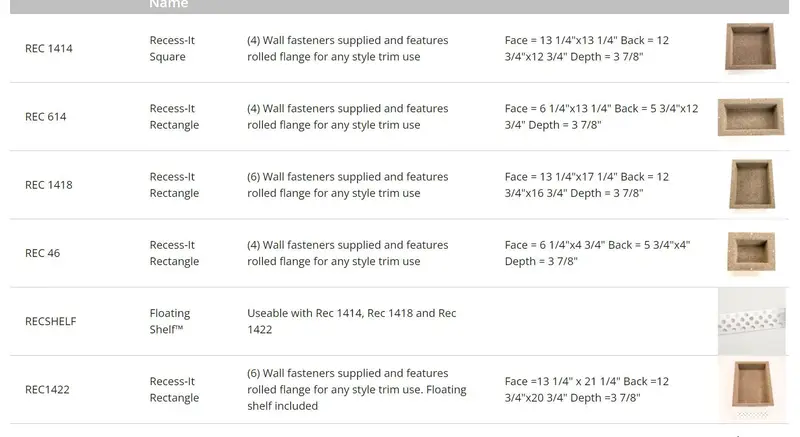View the REC 46 small niche image
800x437 pixels.
(751, 252)
